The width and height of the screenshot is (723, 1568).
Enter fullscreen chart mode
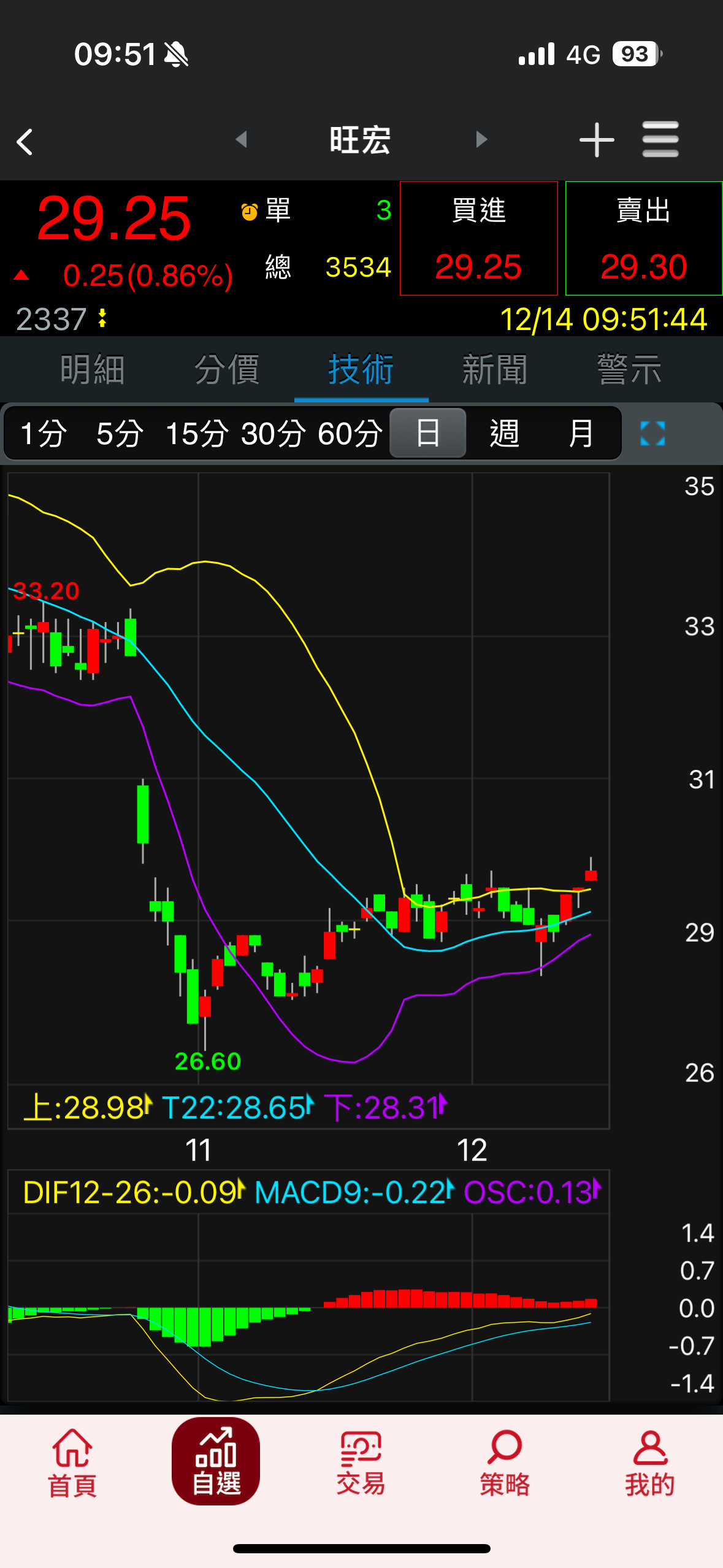coord(652,434)
